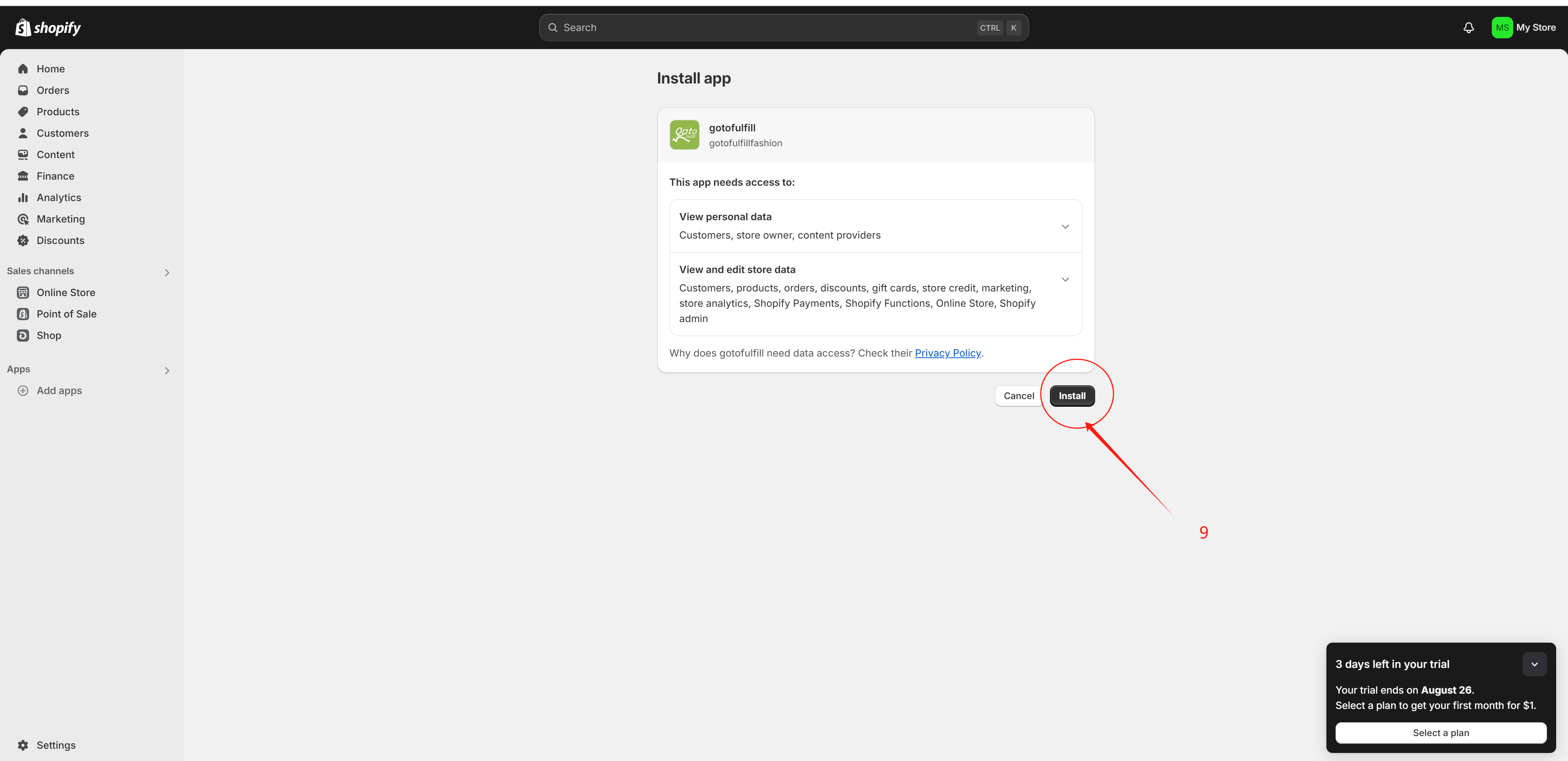Screen dimensions: 1568x761
Task: Click the gotofulfill app logo
Action: coord(685,134)
